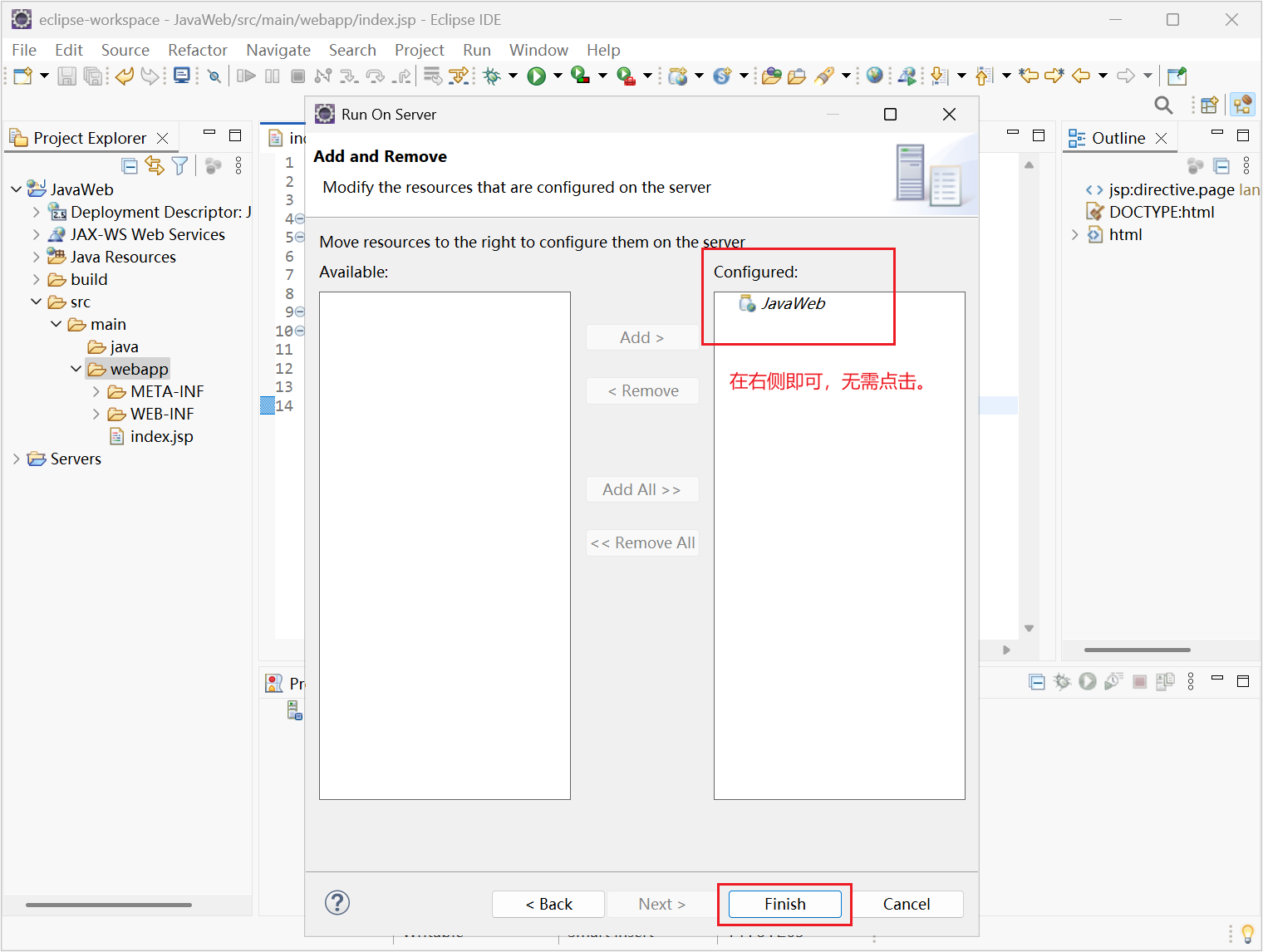Viewport: 1263px width, 952px height.
Task: Click the help question mark icon
Action: pyautogui.click(x=337, y=903)
